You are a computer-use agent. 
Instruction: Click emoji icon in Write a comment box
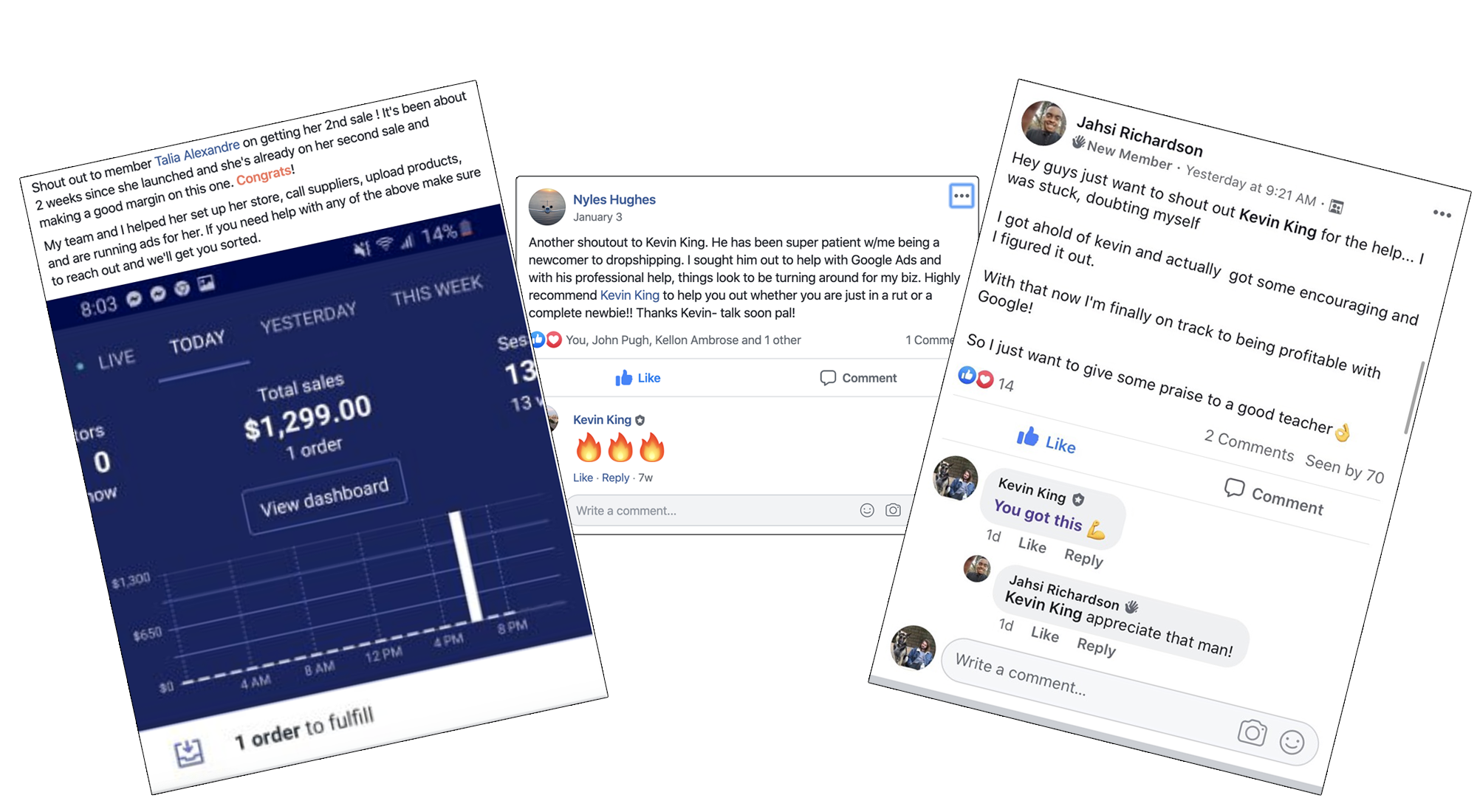click(x=867, y=510)
